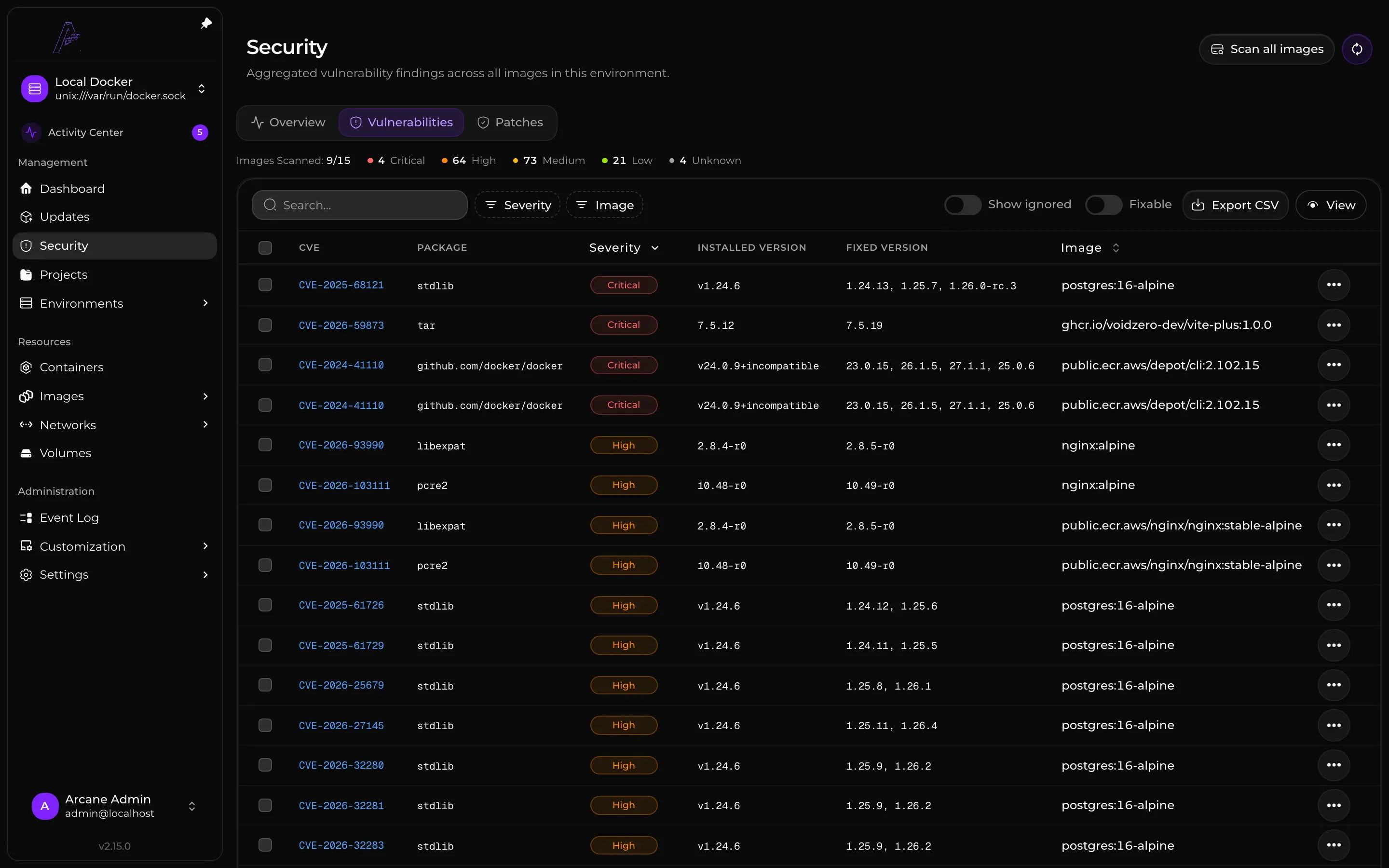Open the View options button
Viewport: 1389px width, 868px height.
[1331, 205]
